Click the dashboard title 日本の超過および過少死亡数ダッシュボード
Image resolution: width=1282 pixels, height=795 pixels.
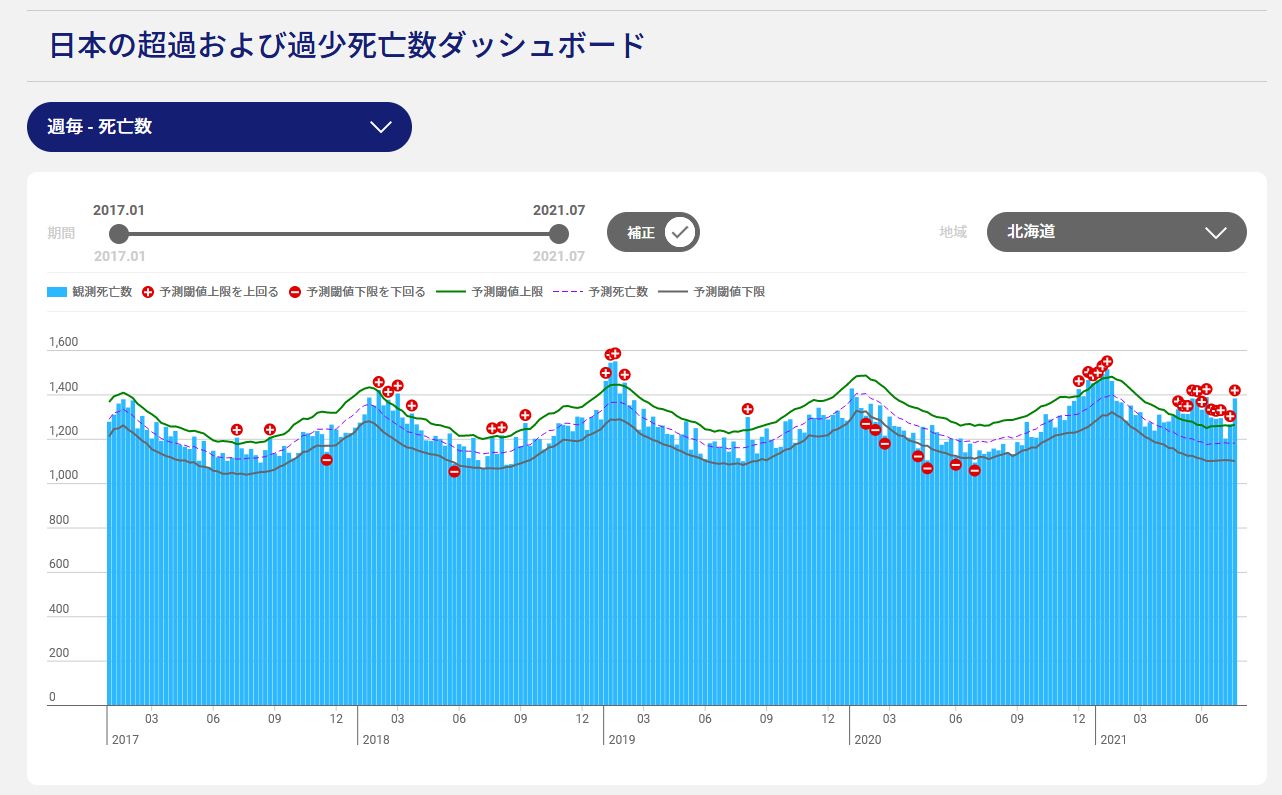click(348, 45)
